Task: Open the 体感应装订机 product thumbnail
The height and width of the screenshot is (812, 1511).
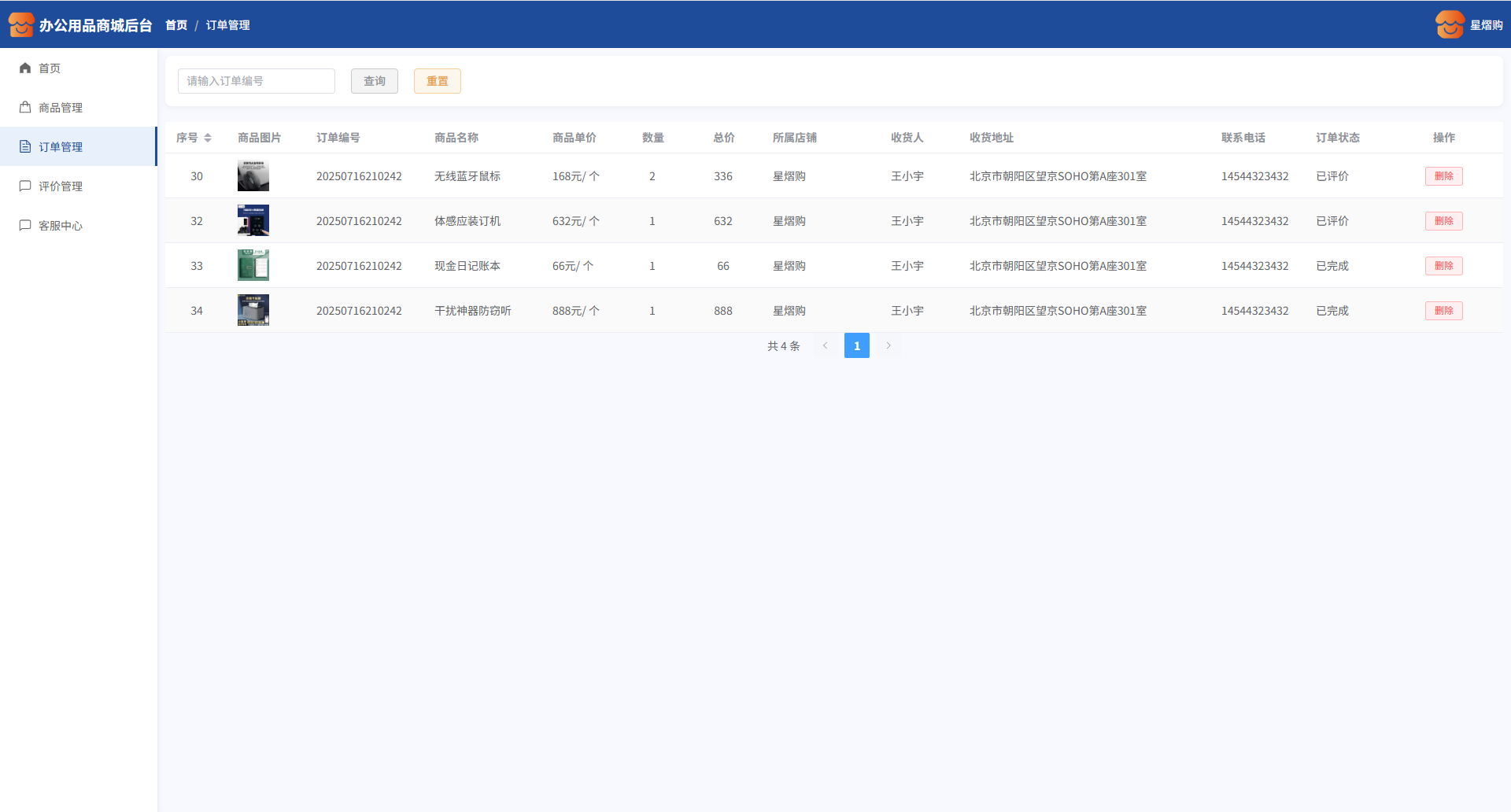Action: click(x=253, y=221)
